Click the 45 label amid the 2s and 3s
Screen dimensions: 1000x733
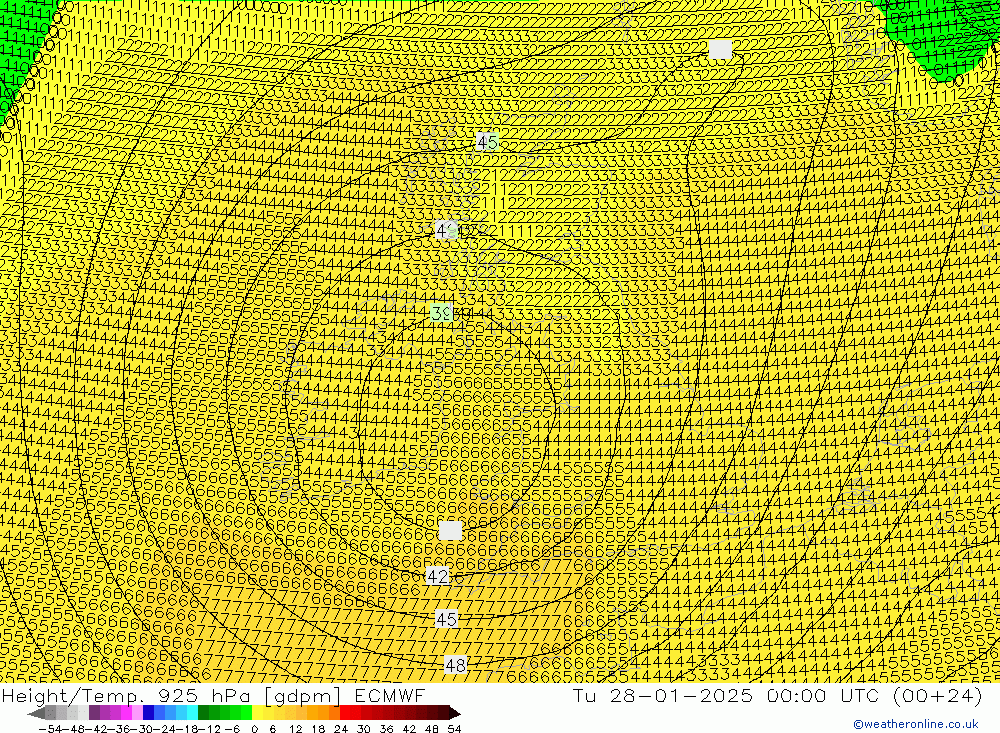(x=487, y=142)
